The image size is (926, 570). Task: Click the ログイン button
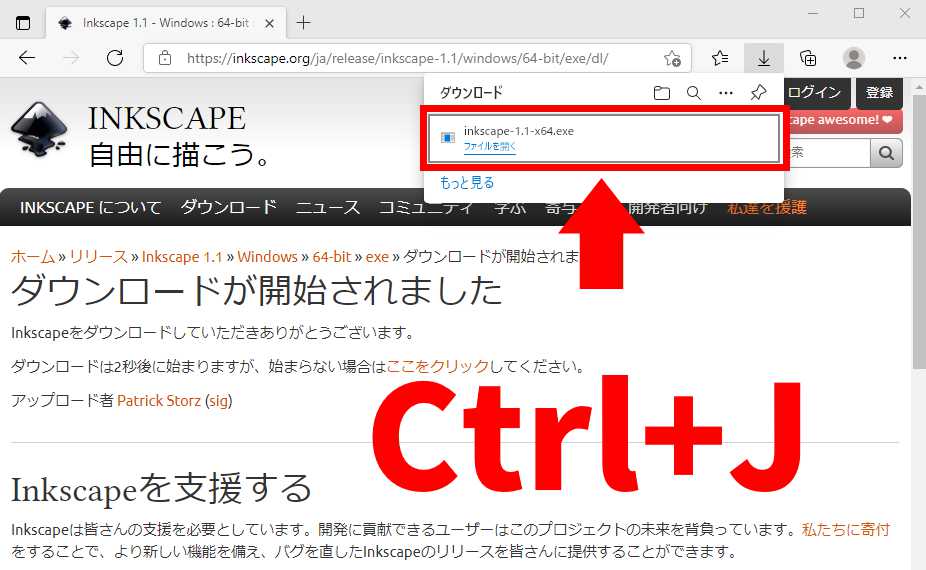(817, 92)
